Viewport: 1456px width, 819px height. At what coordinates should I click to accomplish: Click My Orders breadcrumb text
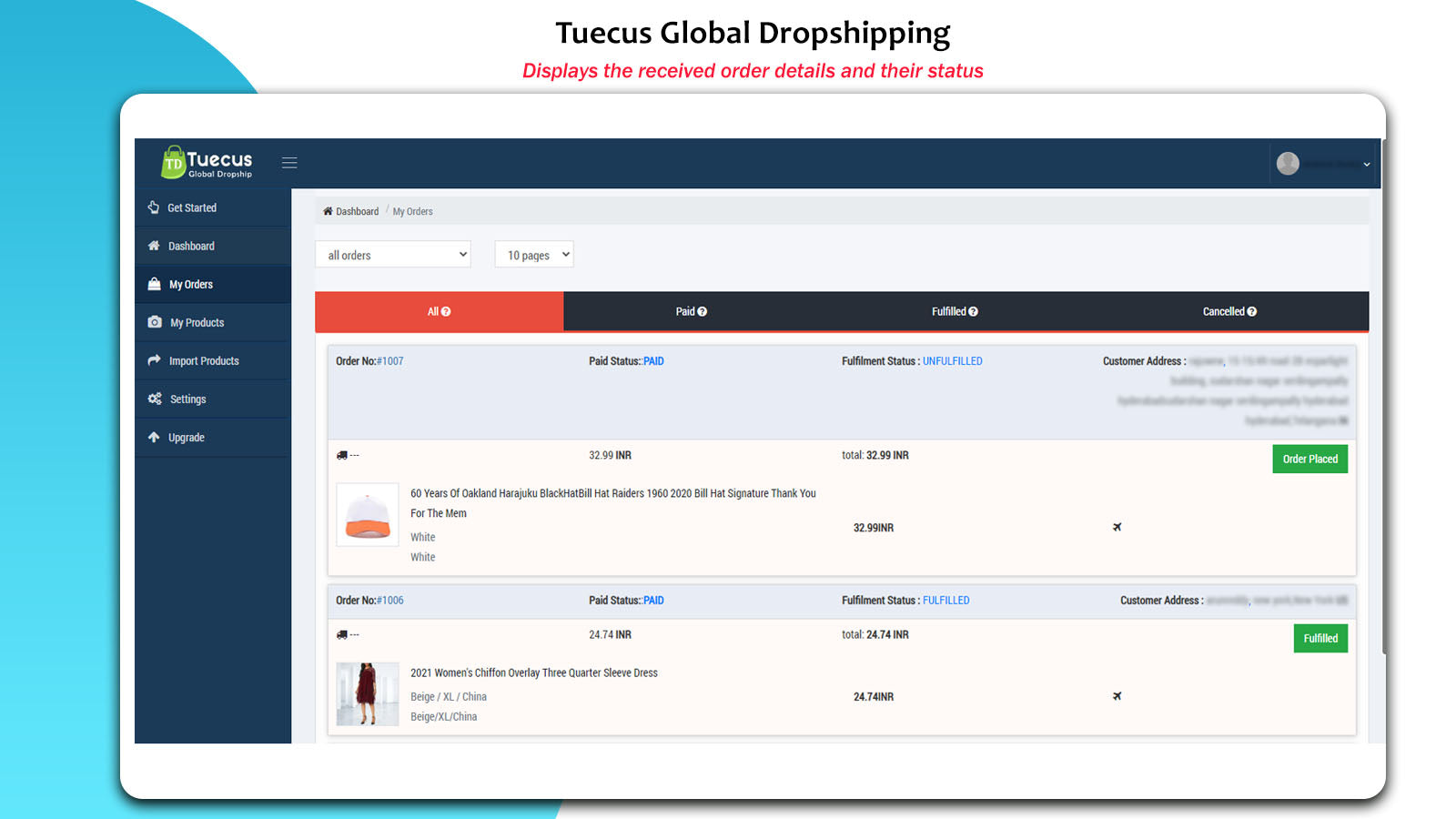(412, 211)
